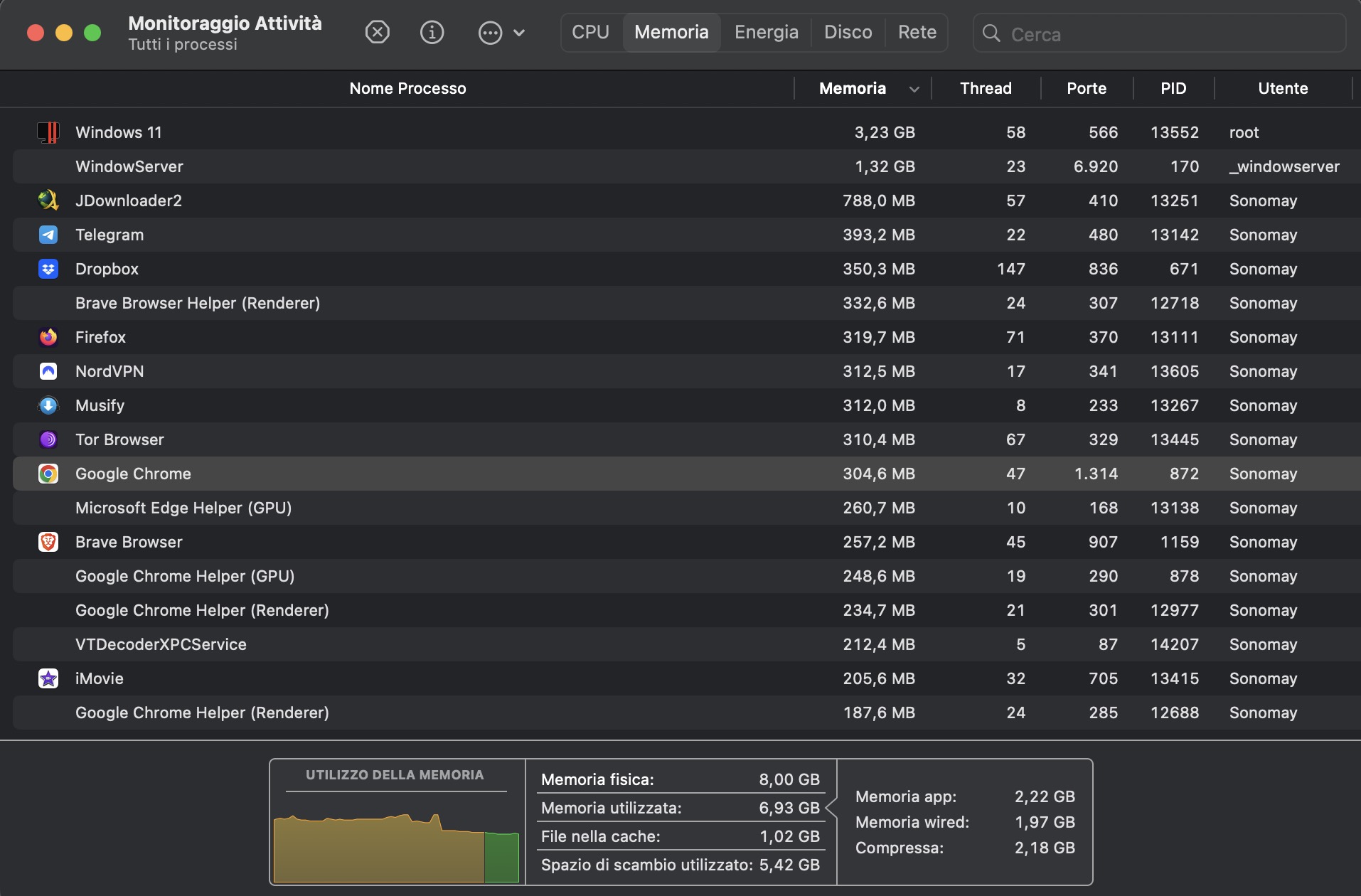
Task: Focus the Cerca search field
Action: tap(1159, 33)
